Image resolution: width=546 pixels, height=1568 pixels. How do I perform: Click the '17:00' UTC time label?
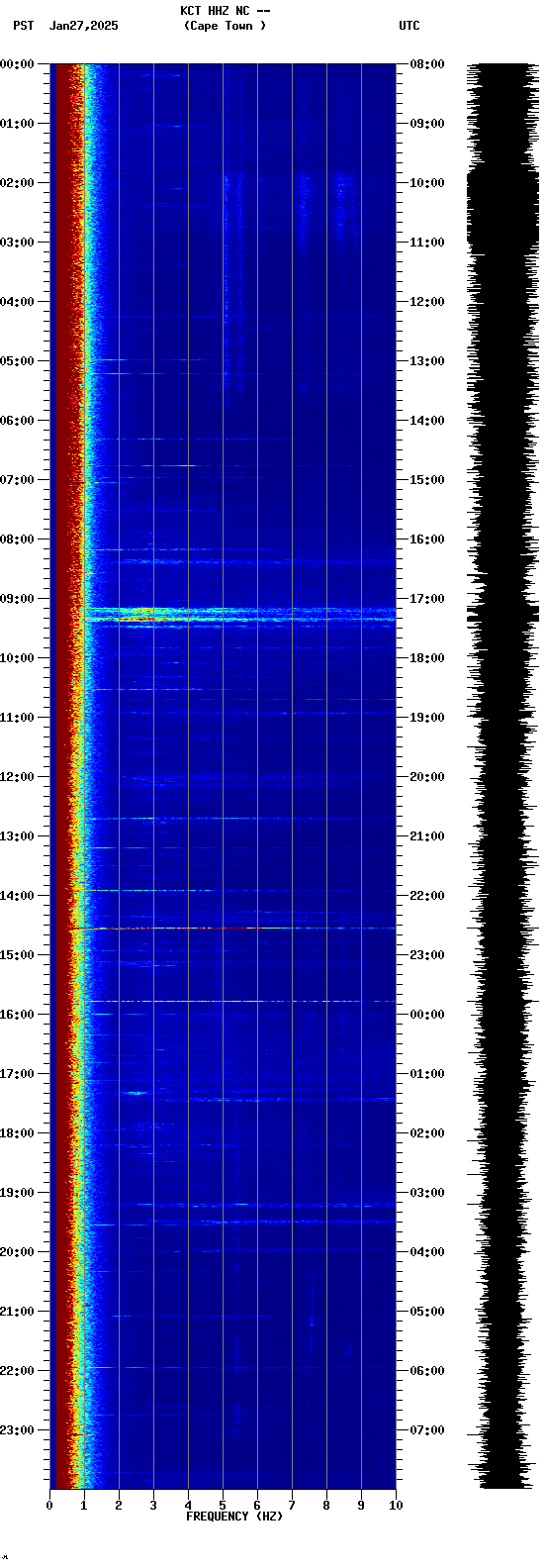(x=427, y=599)
